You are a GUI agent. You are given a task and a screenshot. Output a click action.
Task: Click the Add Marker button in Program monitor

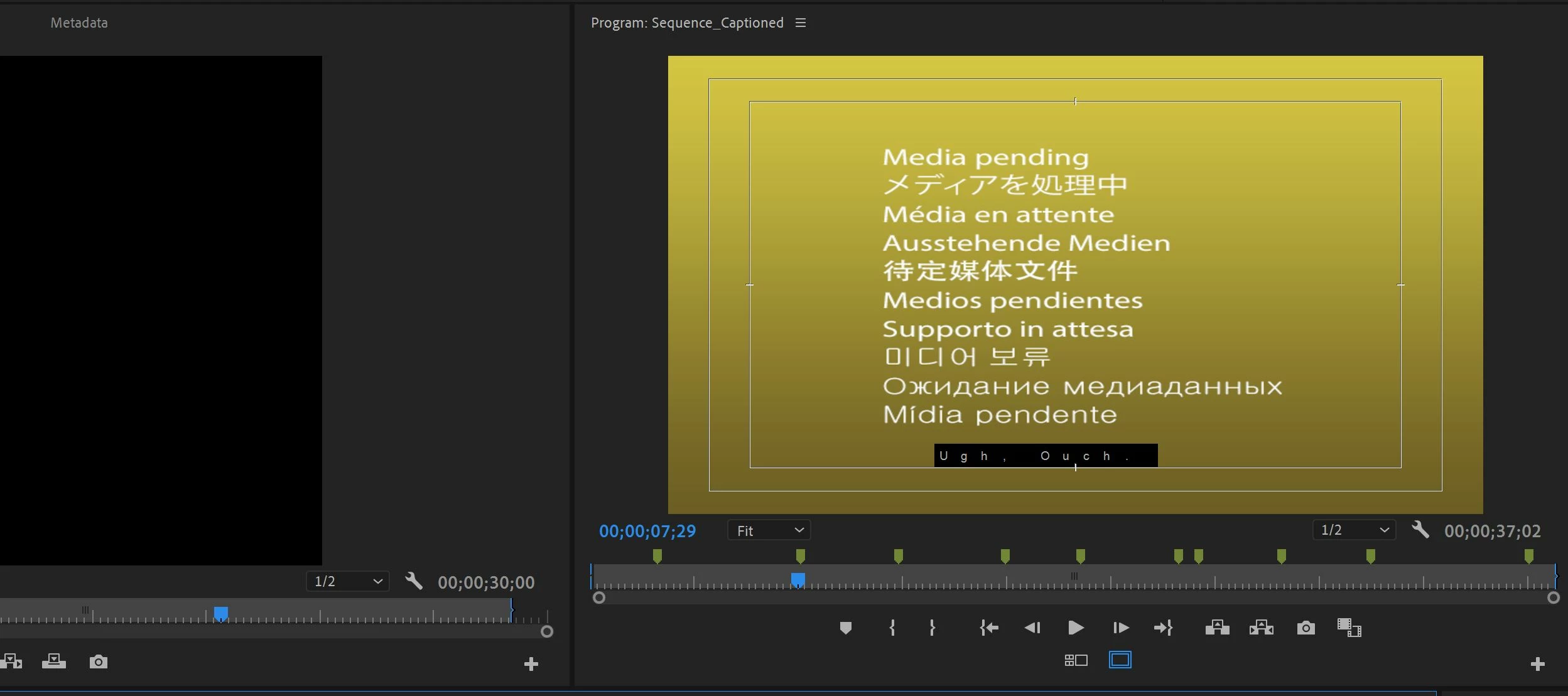point(845,628)
